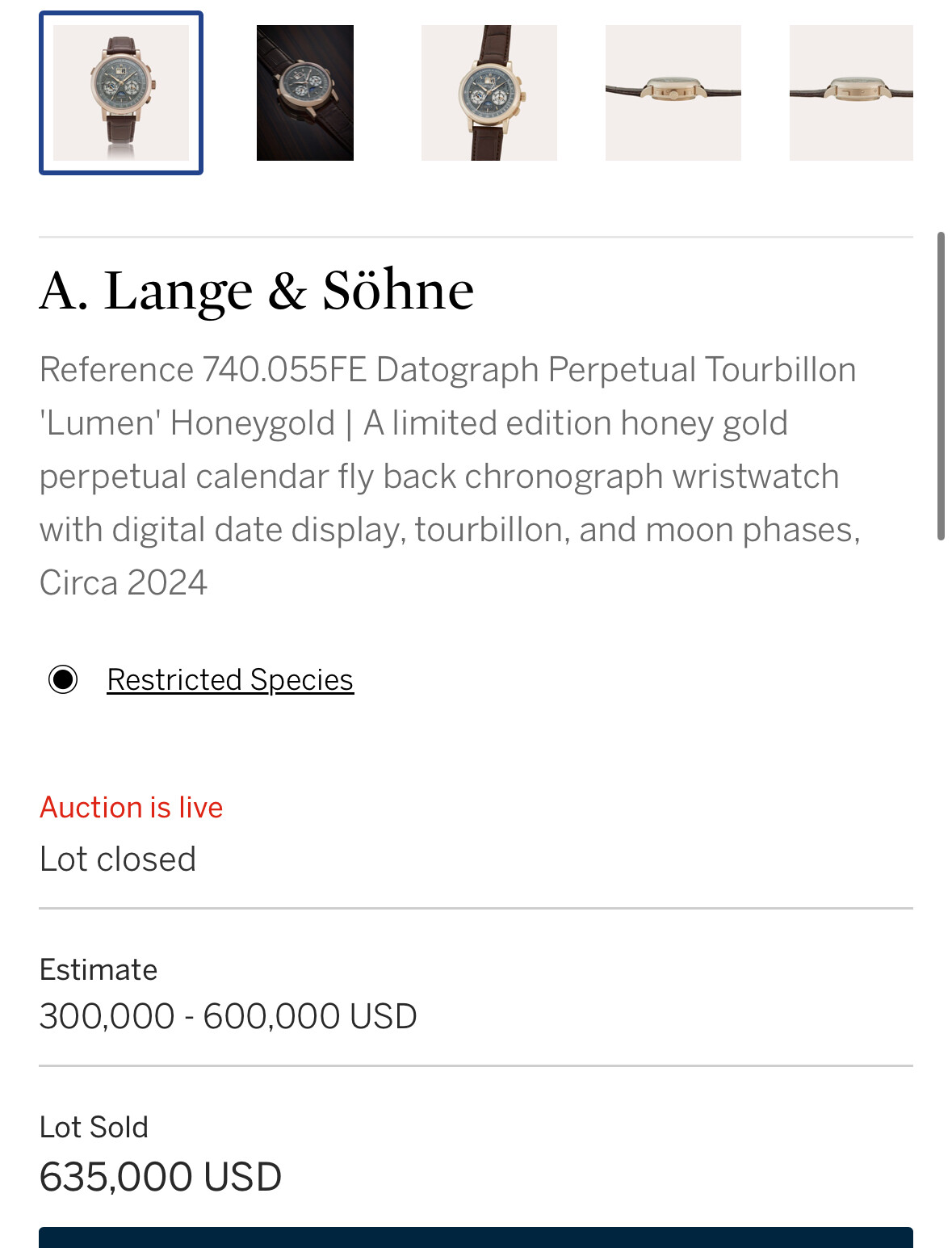Click the A. Lange & Söhne heading
The image size is (952, 1248).
click(257, 290)
